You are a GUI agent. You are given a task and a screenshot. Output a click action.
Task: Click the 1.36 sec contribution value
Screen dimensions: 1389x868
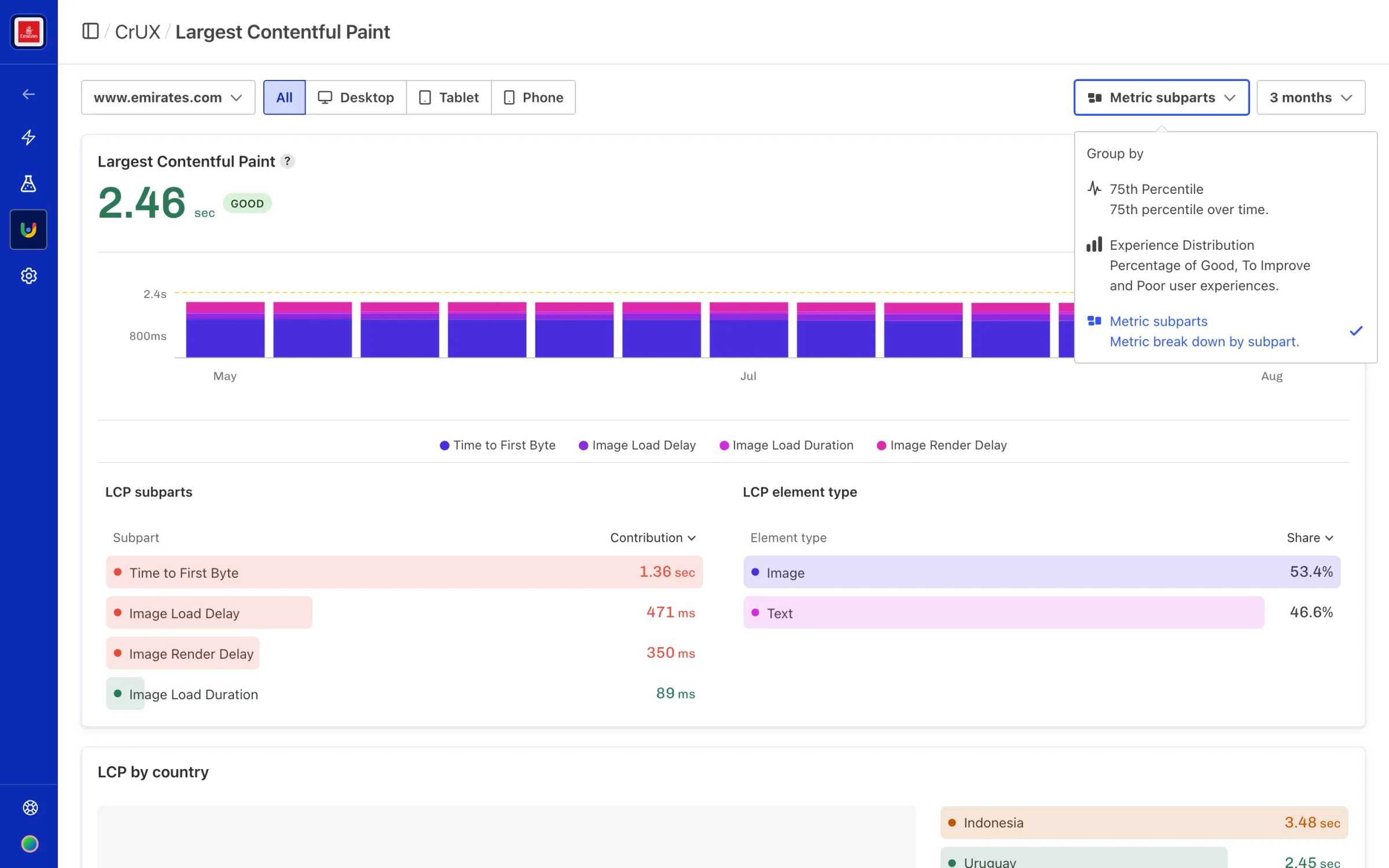click(x=667, y=572)
